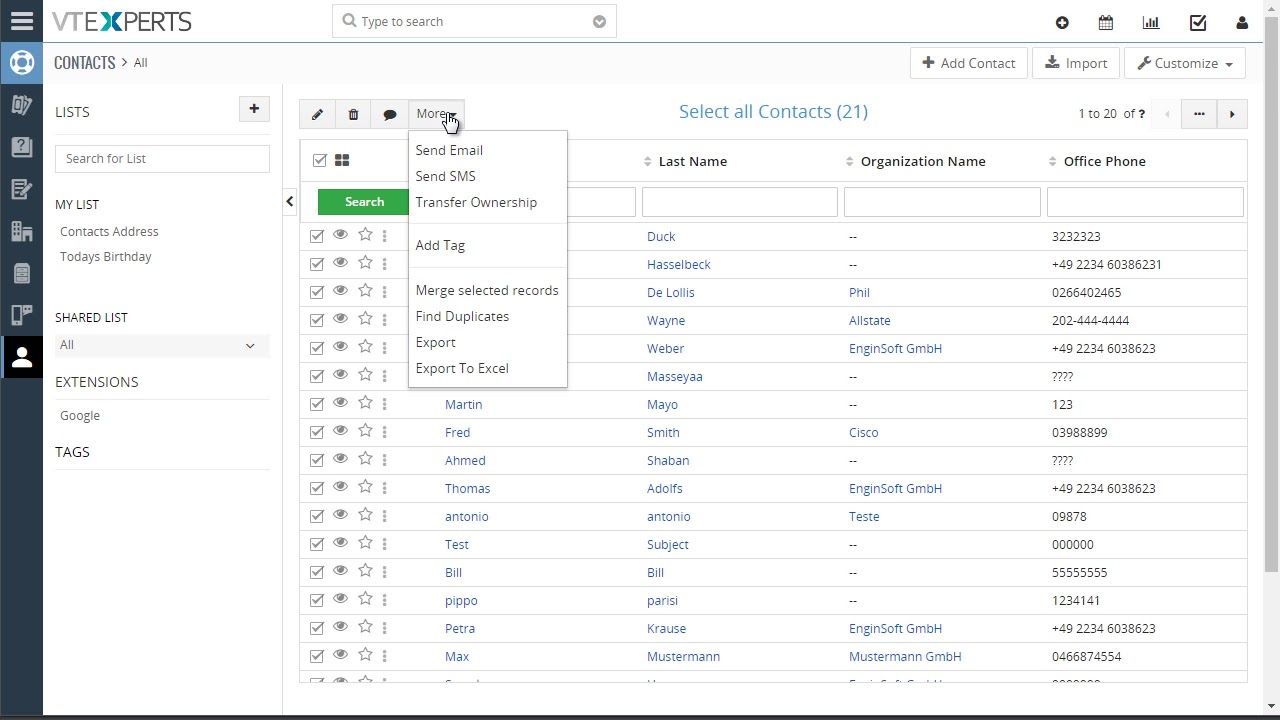This screenshot has height=720, width=1280.
Task: Click the pencil edit icon in toolbar
Action: click(317, 115)
